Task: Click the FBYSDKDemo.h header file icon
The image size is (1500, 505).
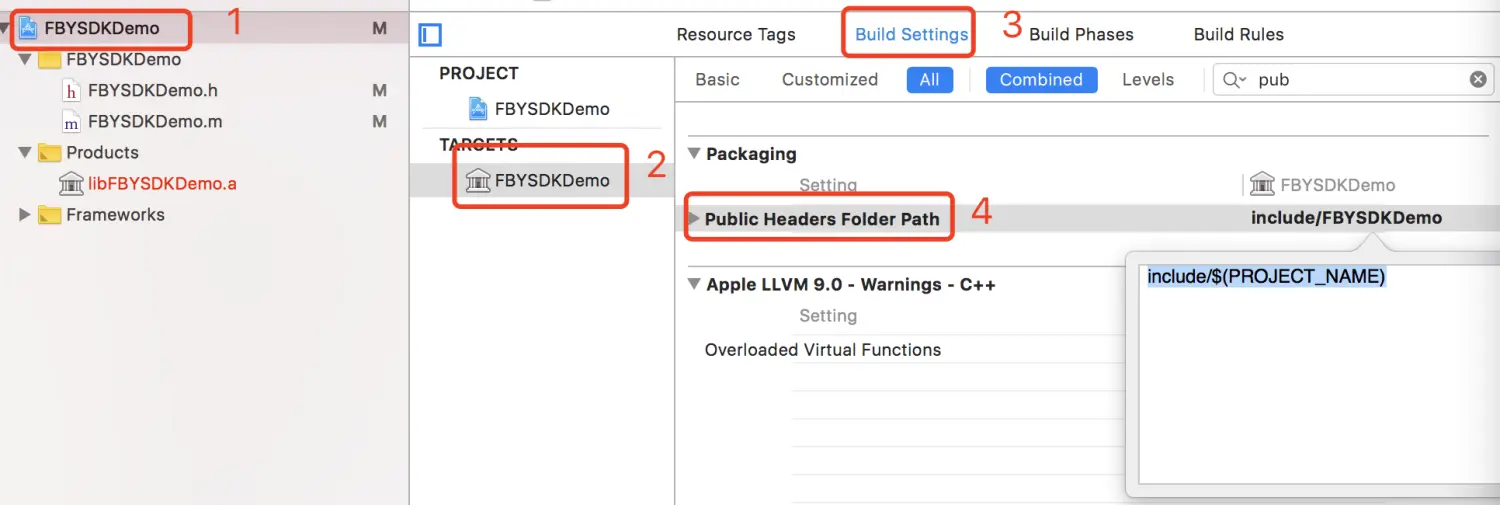Action: click(71, 91)
